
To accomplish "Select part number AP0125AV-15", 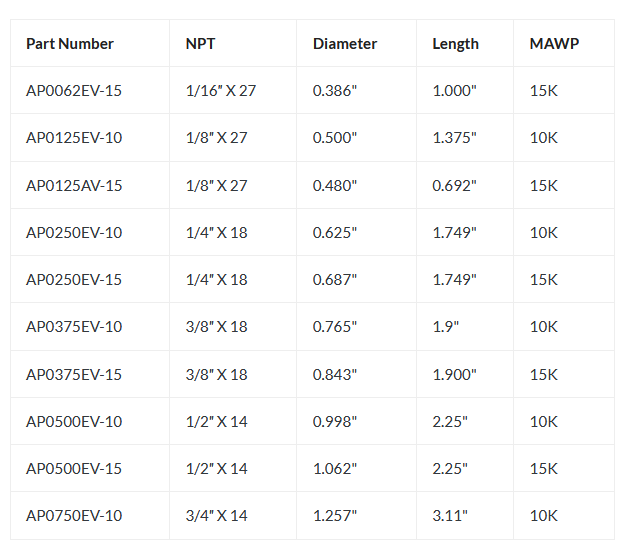I will point(74,186).
